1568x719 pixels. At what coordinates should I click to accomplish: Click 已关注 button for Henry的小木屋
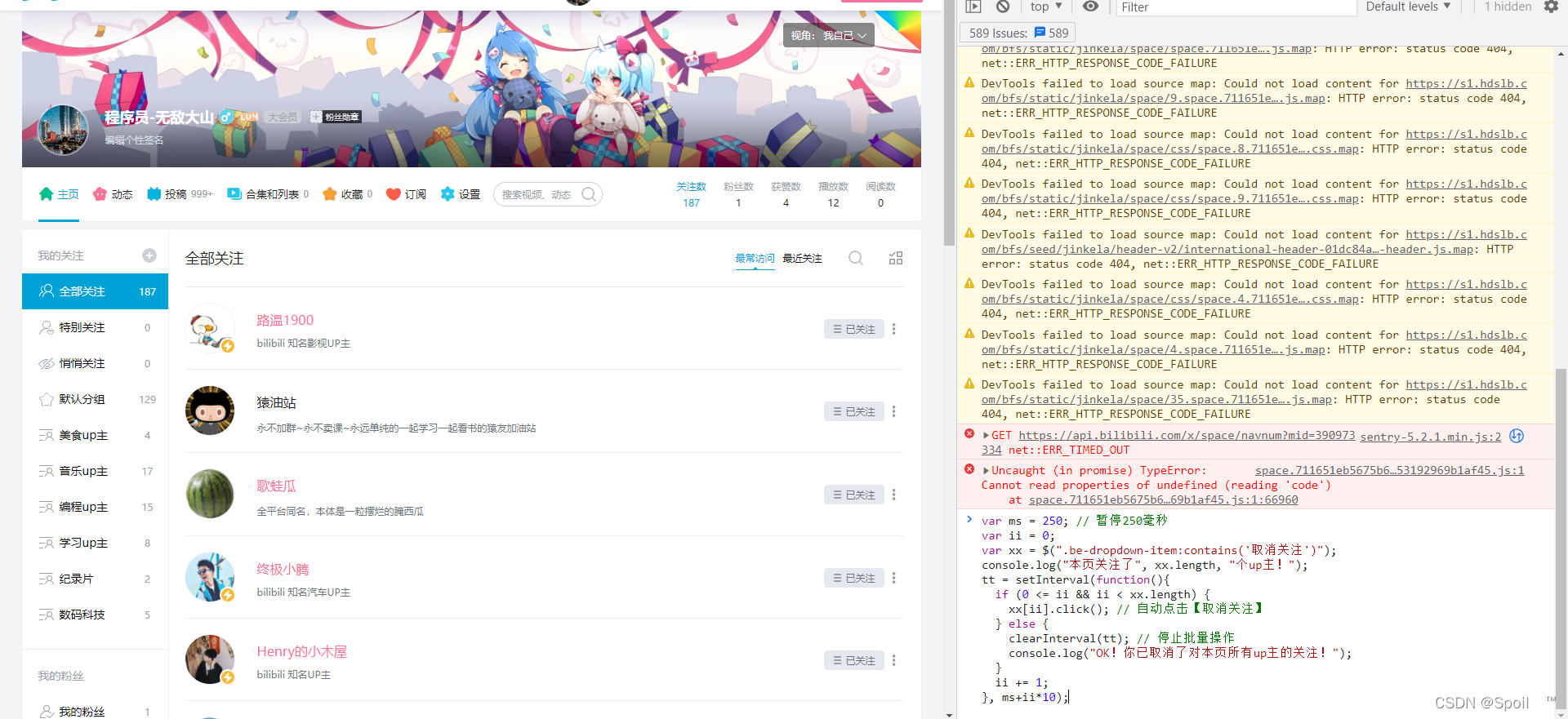point(853,660)
